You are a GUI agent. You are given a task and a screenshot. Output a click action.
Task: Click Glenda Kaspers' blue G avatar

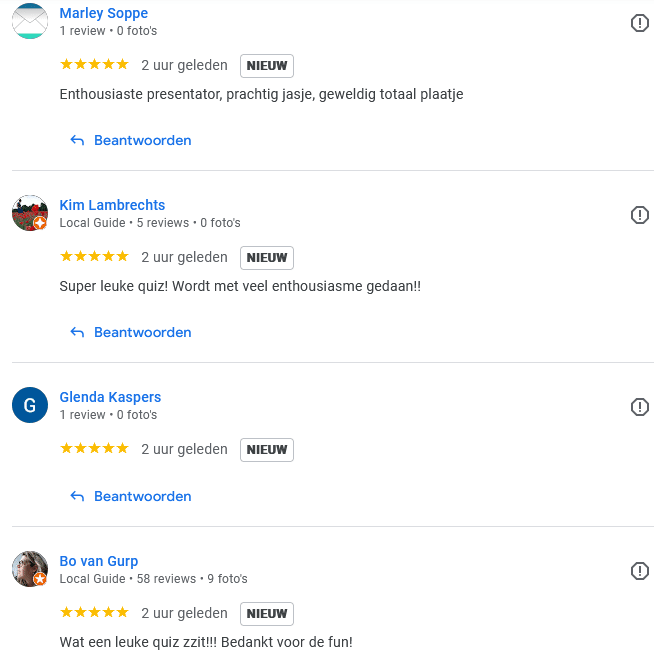[x=30, y=405]
